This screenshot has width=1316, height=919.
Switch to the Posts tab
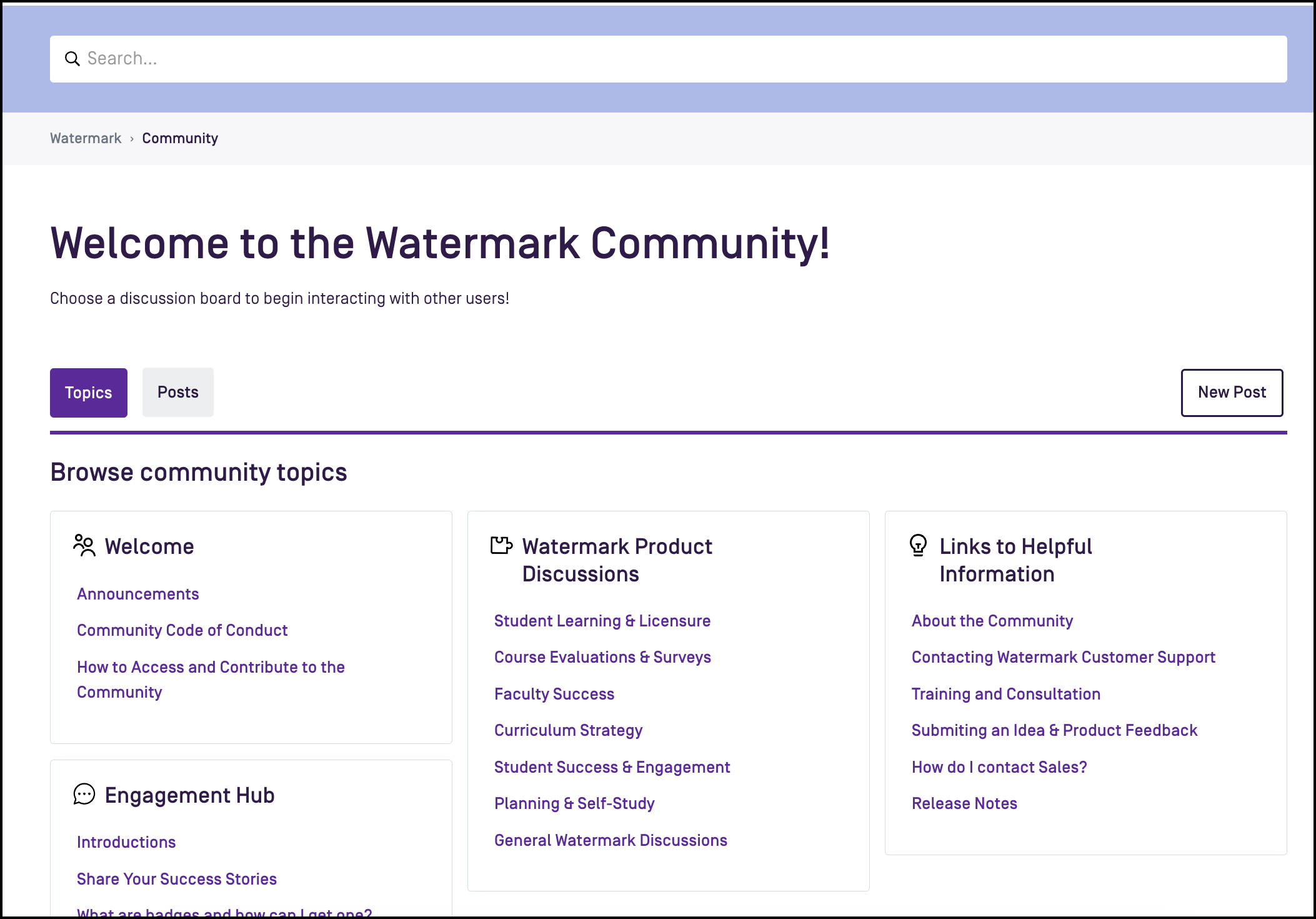[x=177, y=392]
